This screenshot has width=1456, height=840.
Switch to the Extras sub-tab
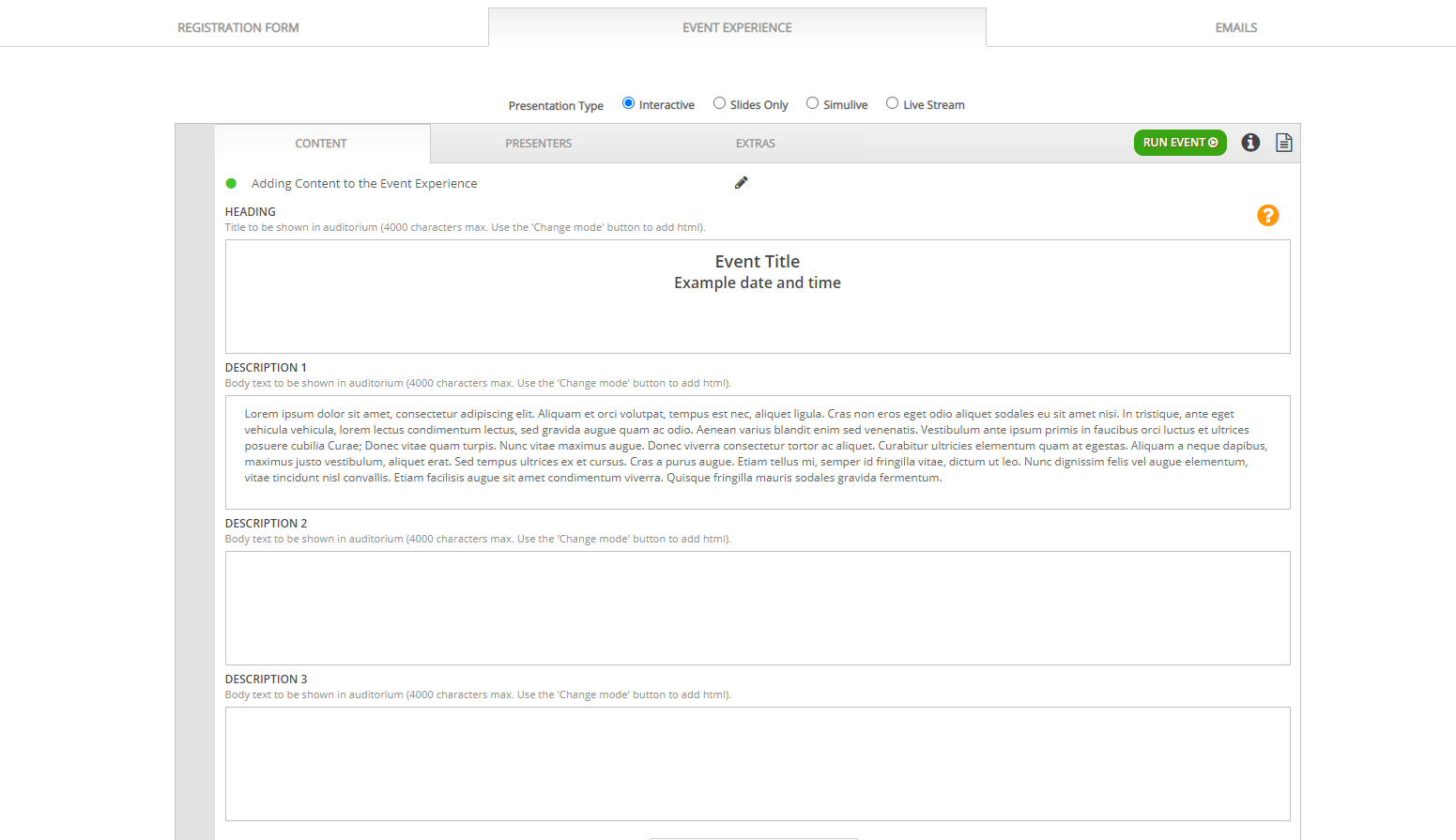(x=756, y=144)
